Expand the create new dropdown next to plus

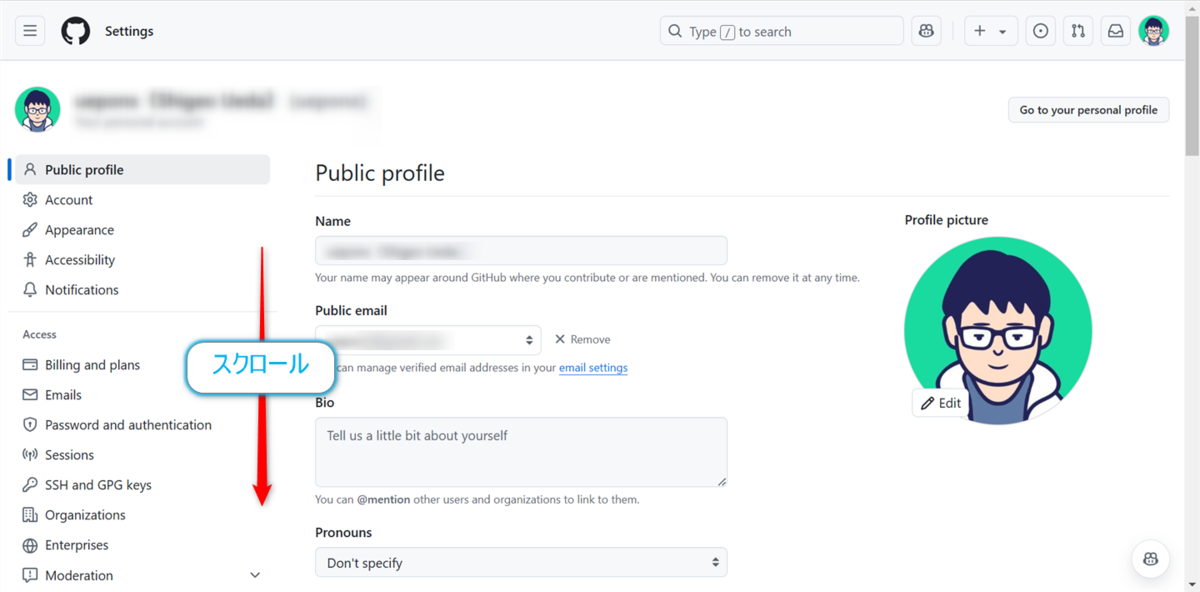point(1000,30)
